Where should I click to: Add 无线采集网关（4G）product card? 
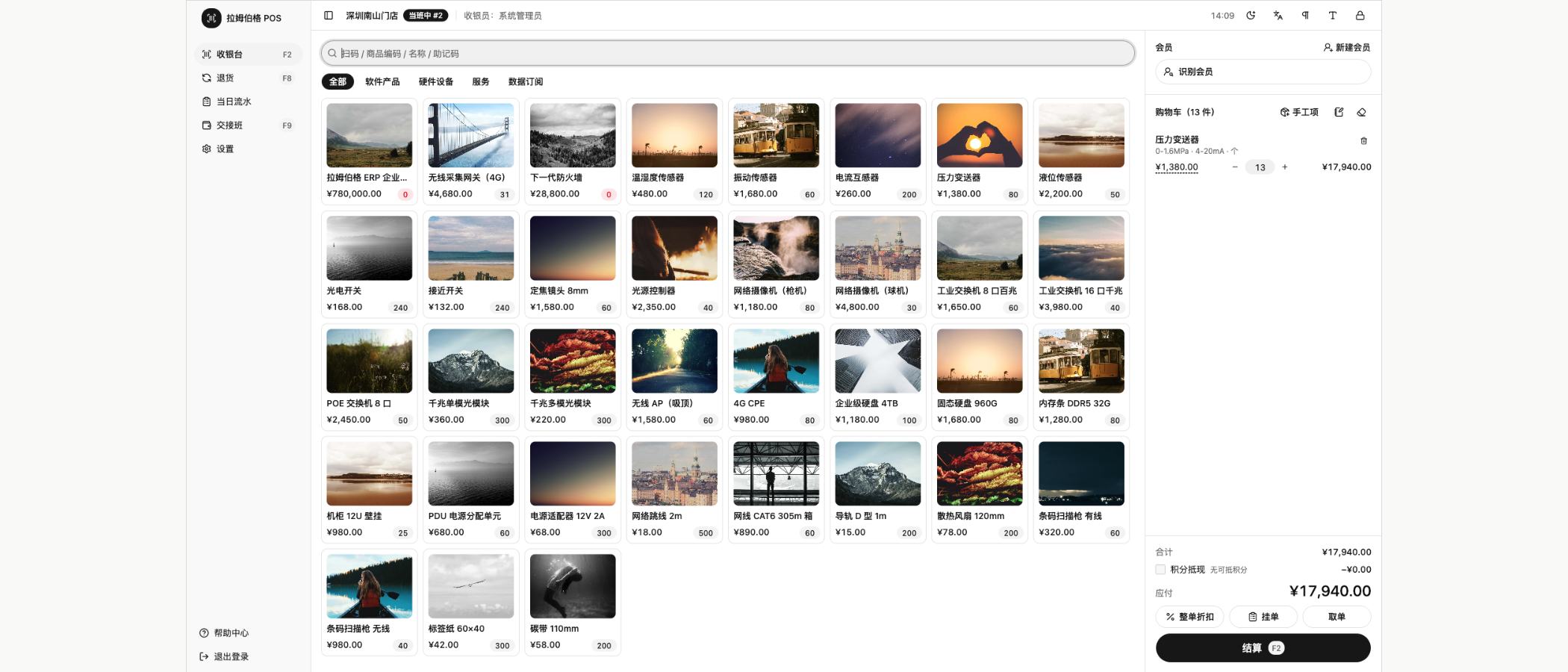click(471, 152)
